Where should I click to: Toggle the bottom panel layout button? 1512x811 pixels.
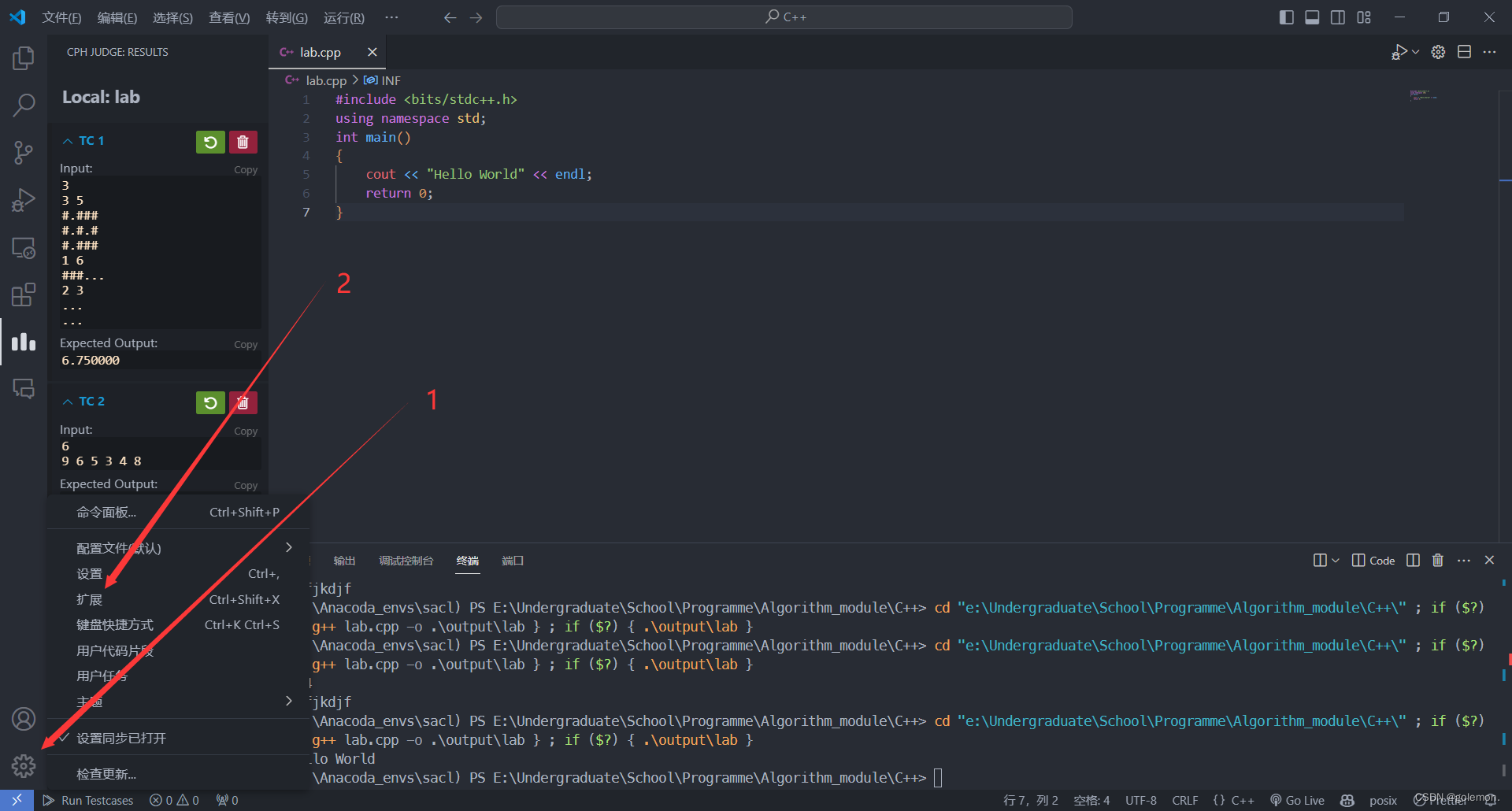point(1312,17)
